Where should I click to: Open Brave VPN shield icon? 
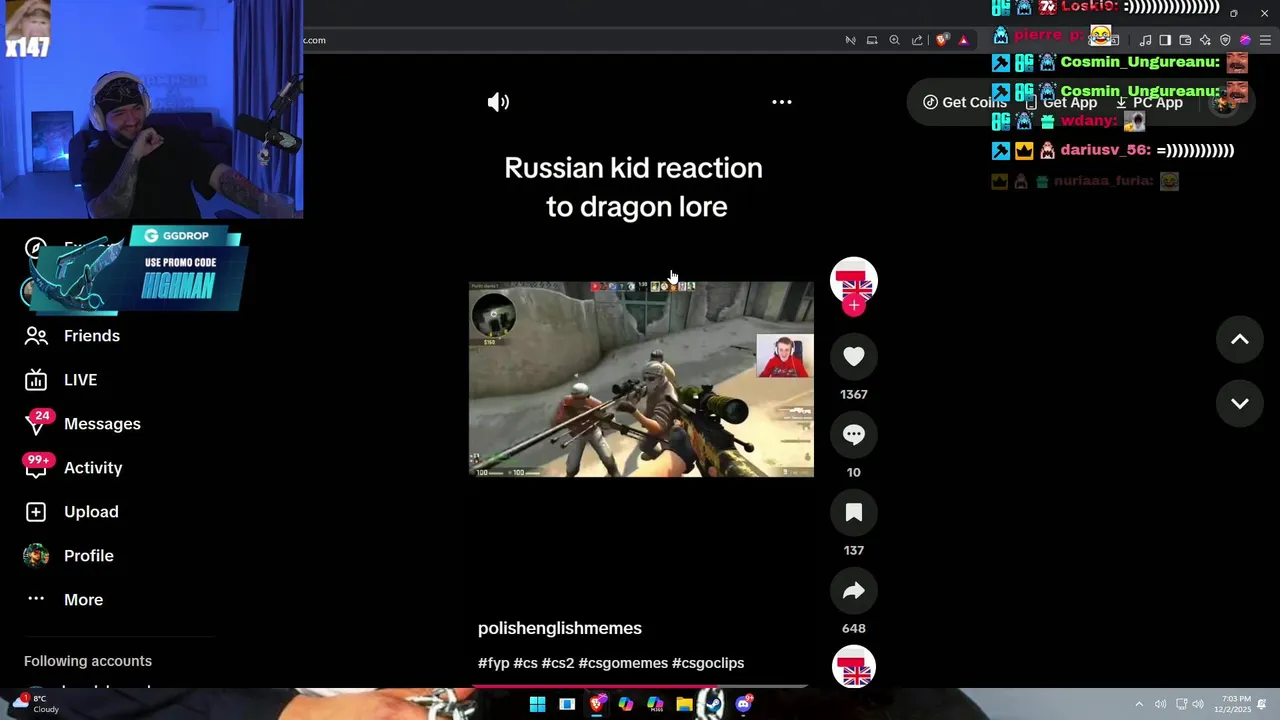pyautogui.click(x=1225, y=40)
